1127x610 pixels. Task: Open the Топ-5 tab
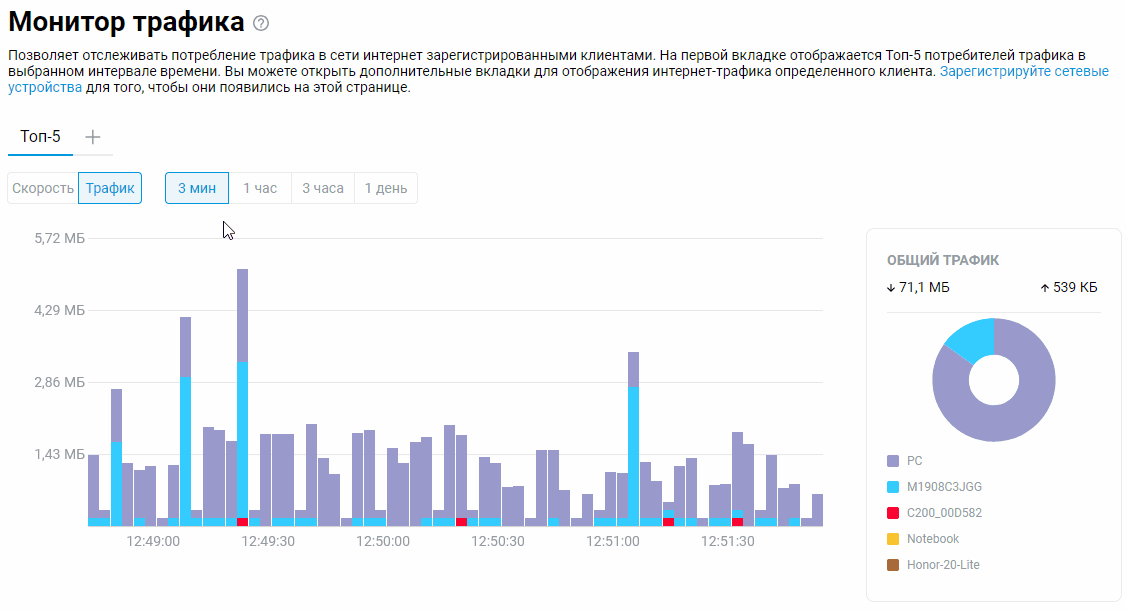[x=41, y=137]
